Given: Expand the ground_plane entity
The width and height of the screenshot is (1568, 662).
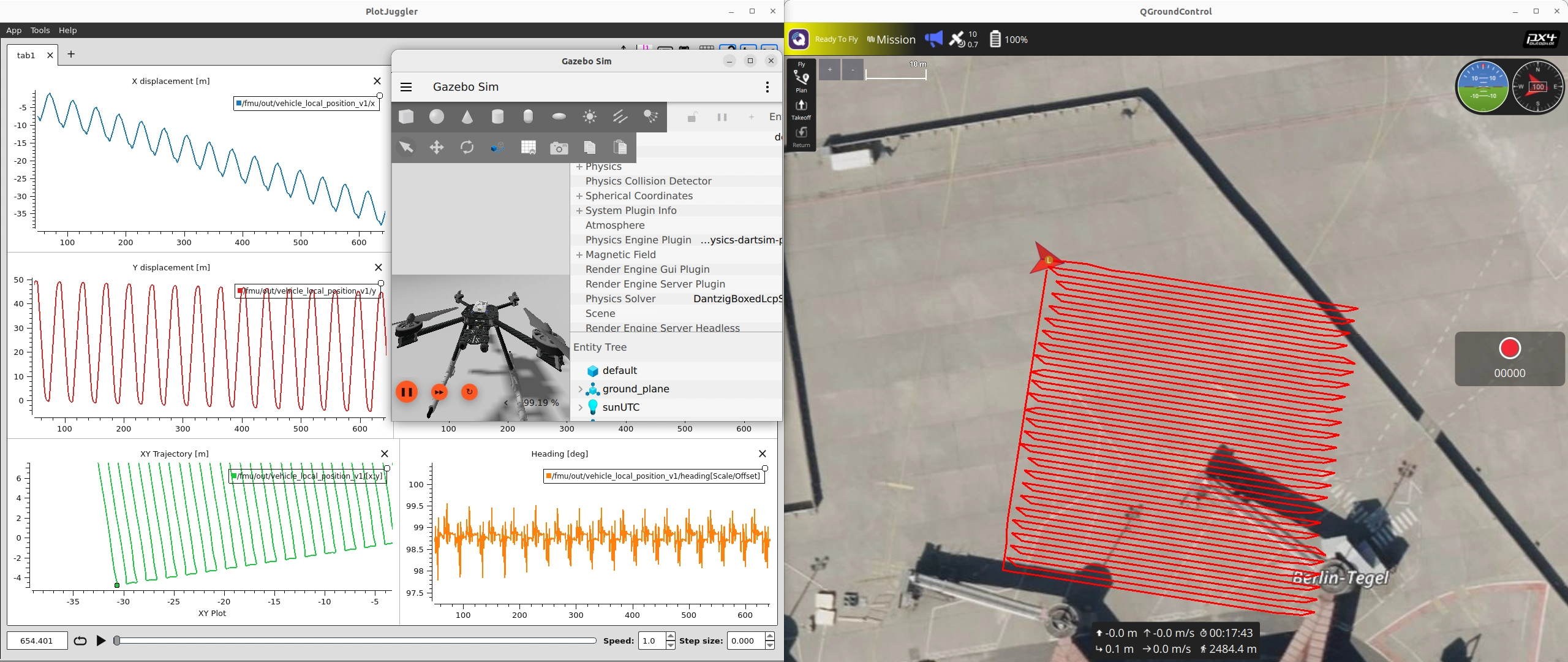Looking at the screenshot, I should 580,389.
